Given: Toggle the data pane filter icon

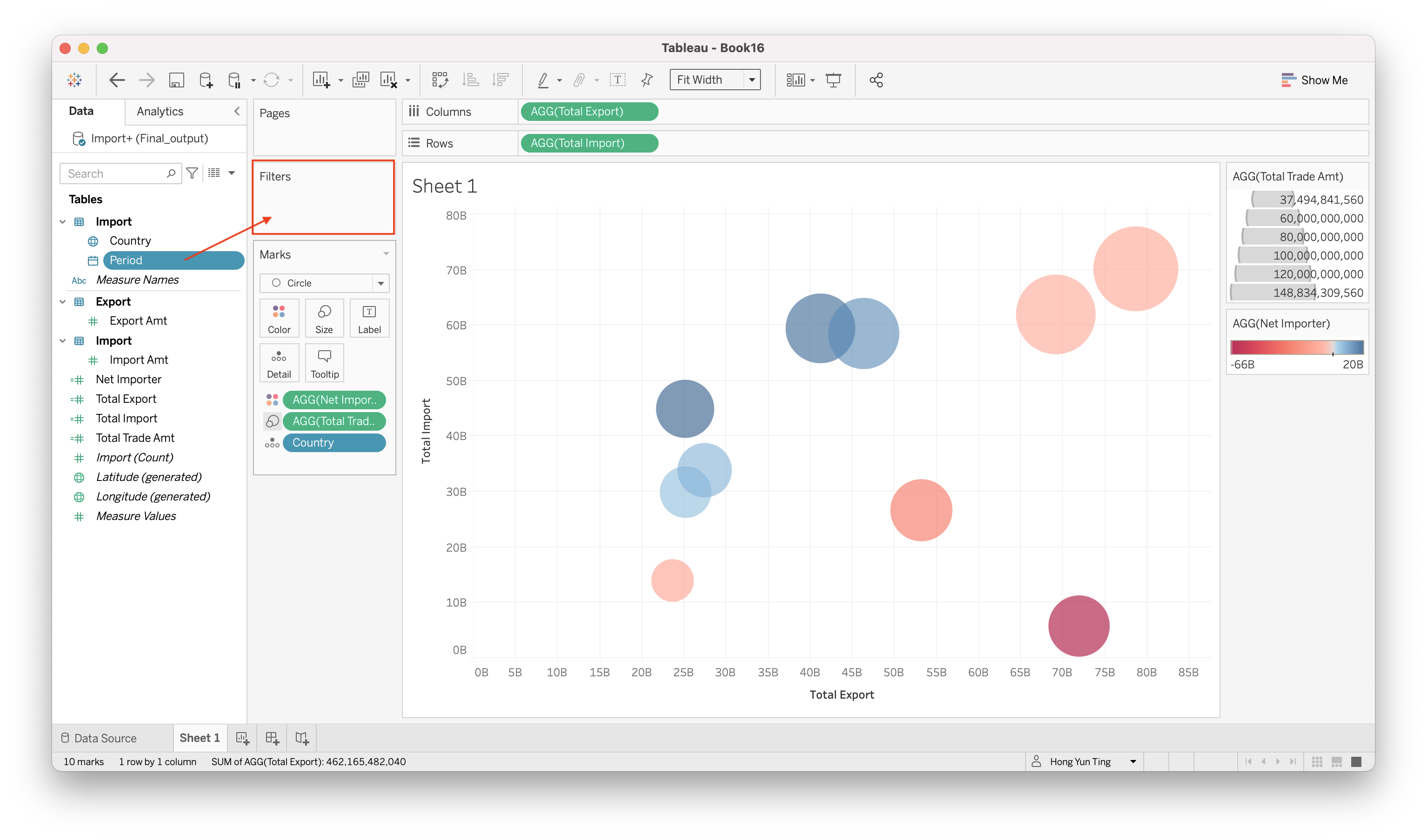Looking at the screenshot, I should (x=192, y=173).
